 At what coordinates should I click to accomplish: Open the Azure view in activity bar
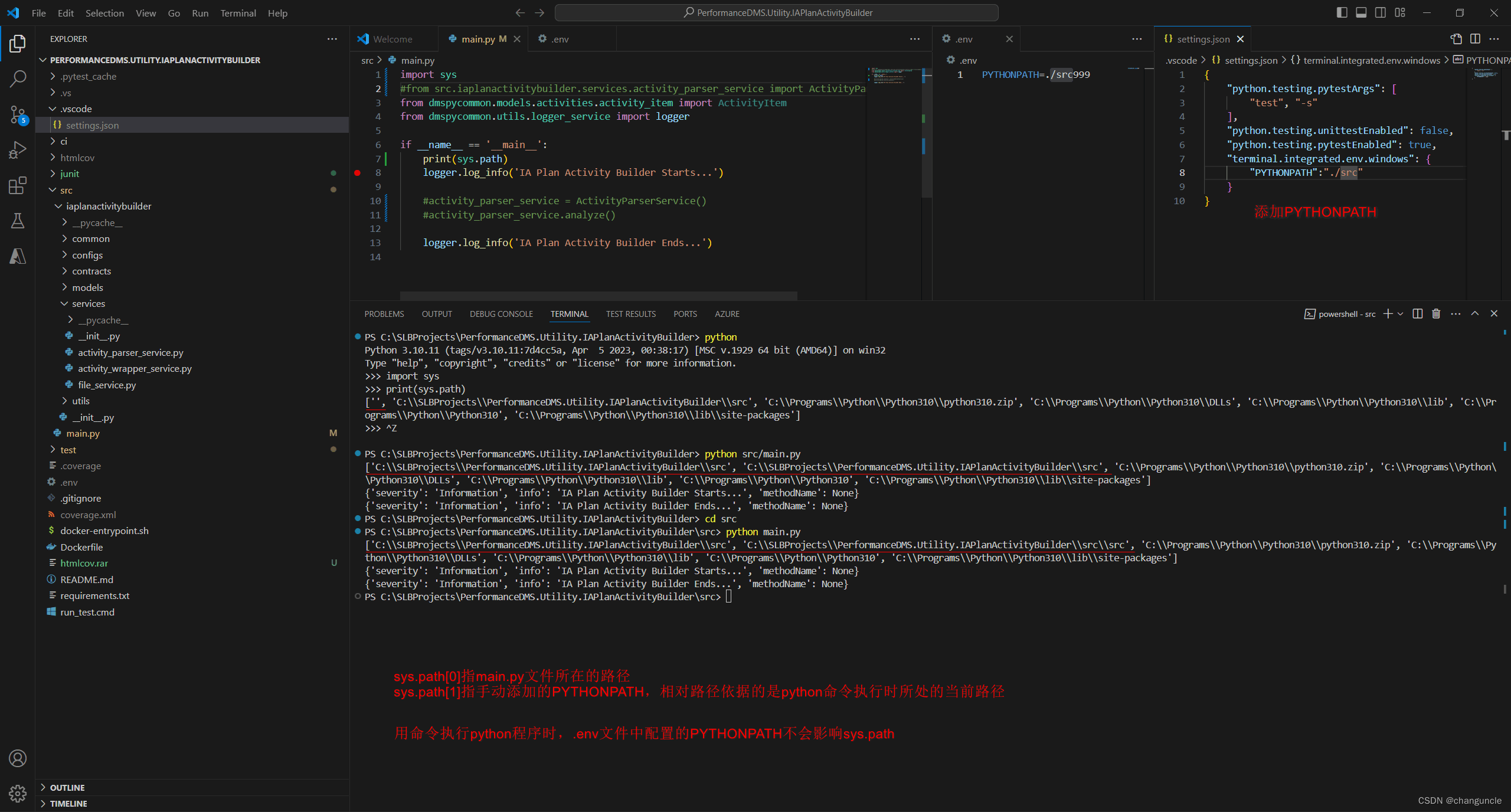coord(18,256)
